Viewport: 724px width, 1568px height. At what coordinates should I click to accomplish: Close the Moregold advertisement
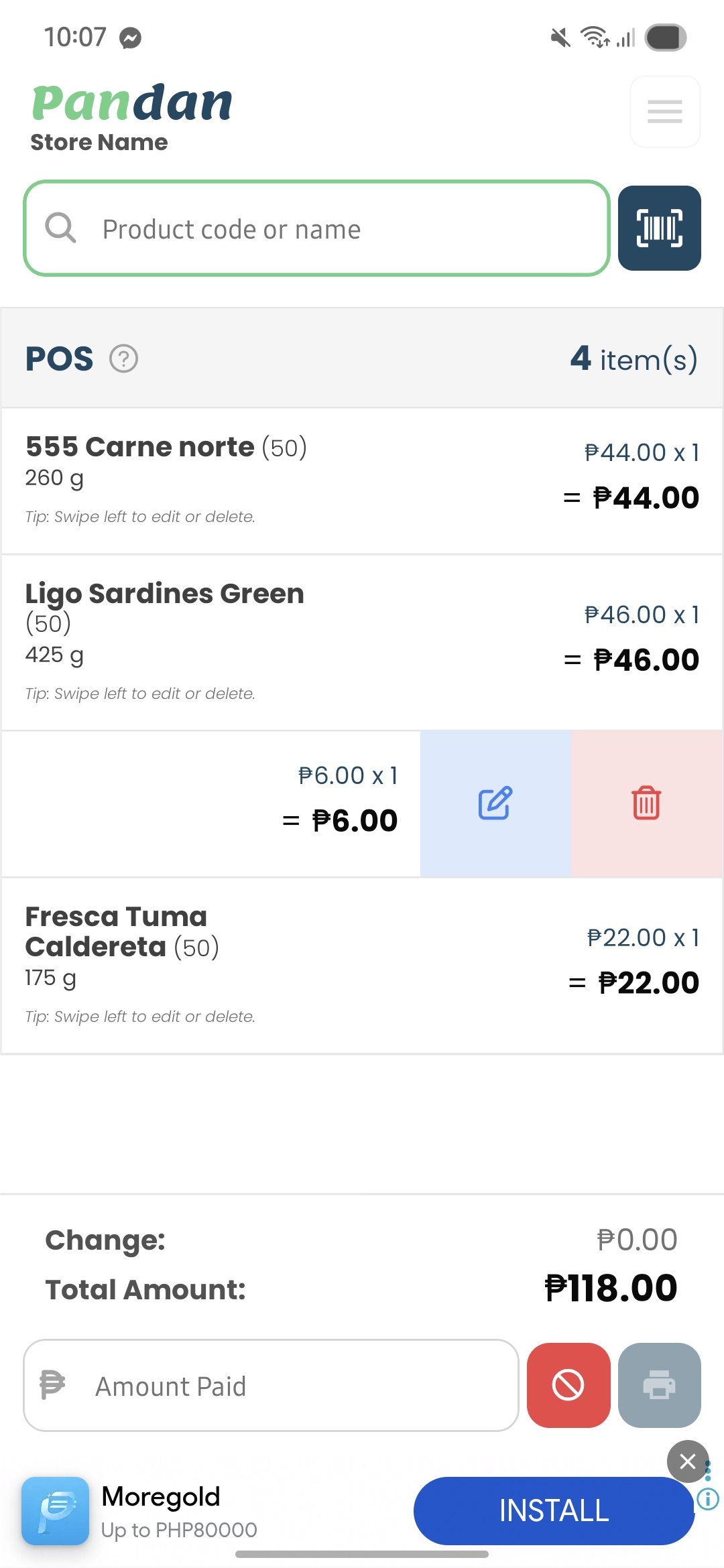point(687,1461)
